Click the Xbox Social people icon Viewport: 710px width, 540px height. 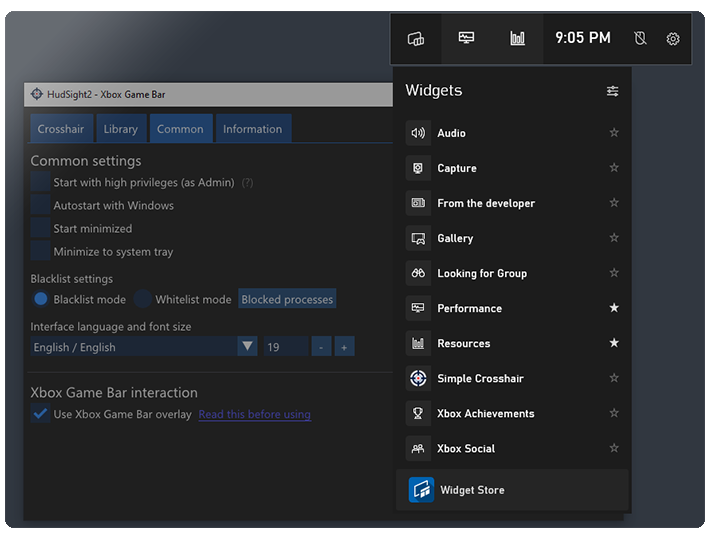(418, 449)
